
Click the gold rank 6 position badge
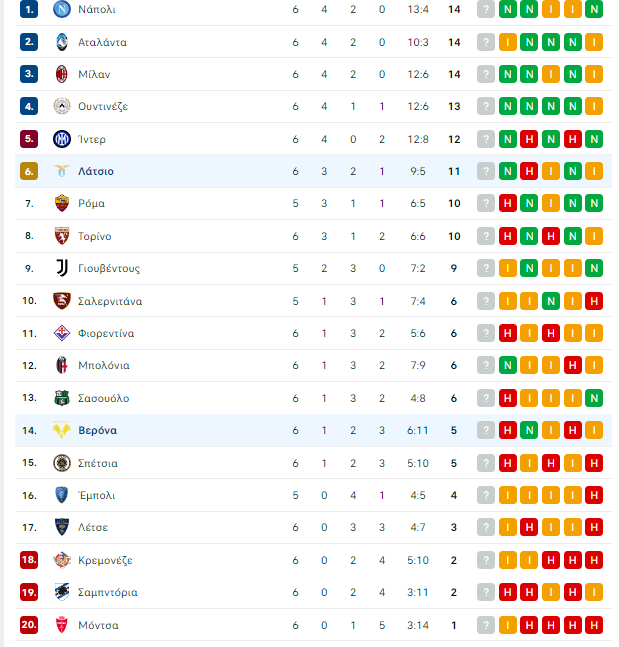click(x=29, y=171)
